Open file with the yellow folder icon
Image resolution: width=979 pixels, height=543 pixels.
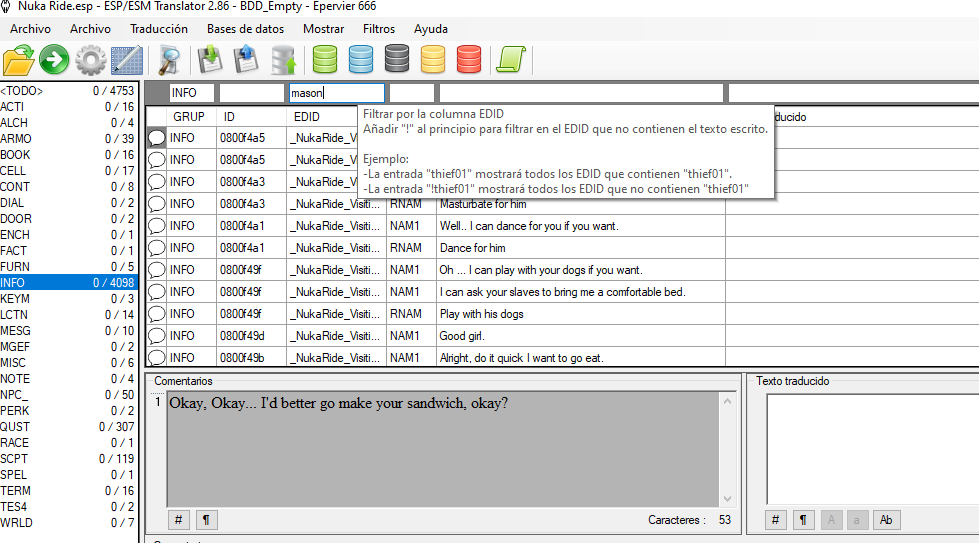coord(18,60)
